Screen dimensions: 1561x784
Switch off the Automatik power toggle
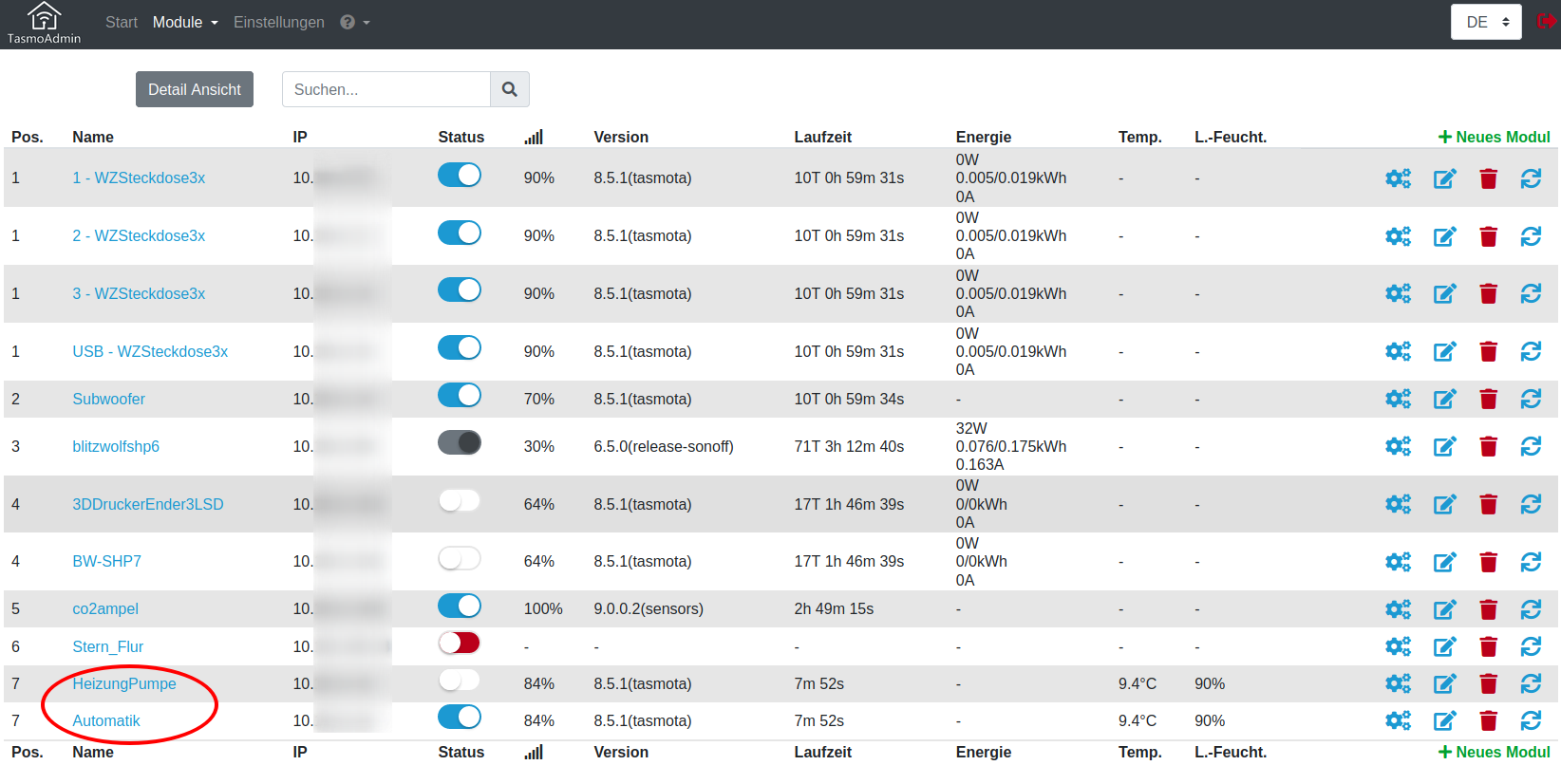pos(460,717)
